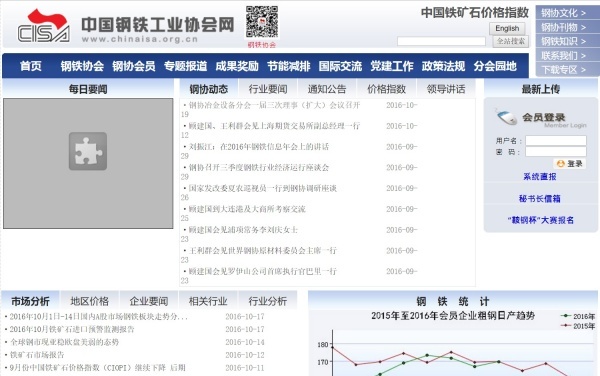Image resolution: width=600 pixels, height=376 pixels.
Task: Open 钢协文化 side link
Action: click(564, 13)
